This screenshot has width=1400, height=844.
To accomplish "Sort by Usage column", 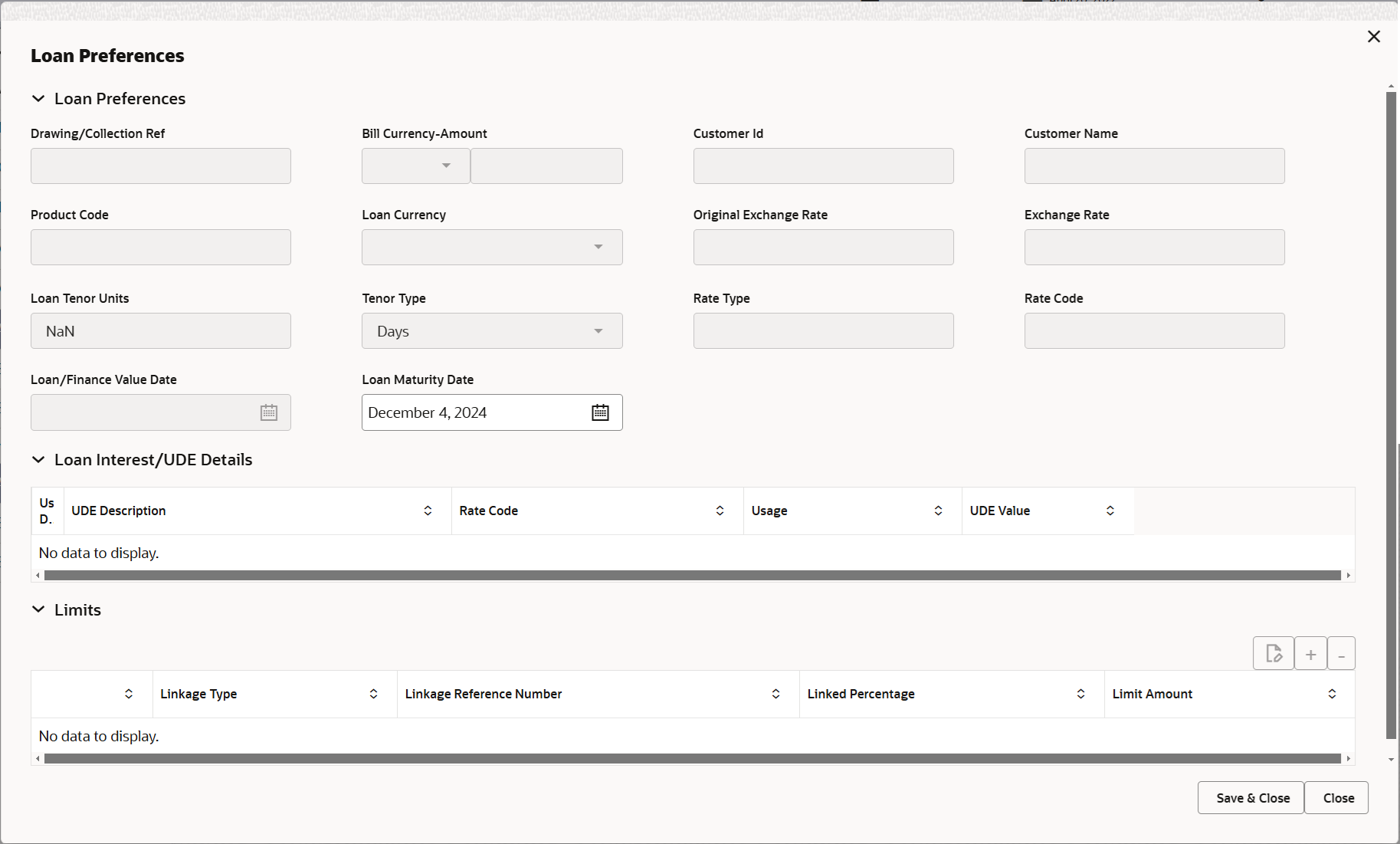I will (938, 511).
